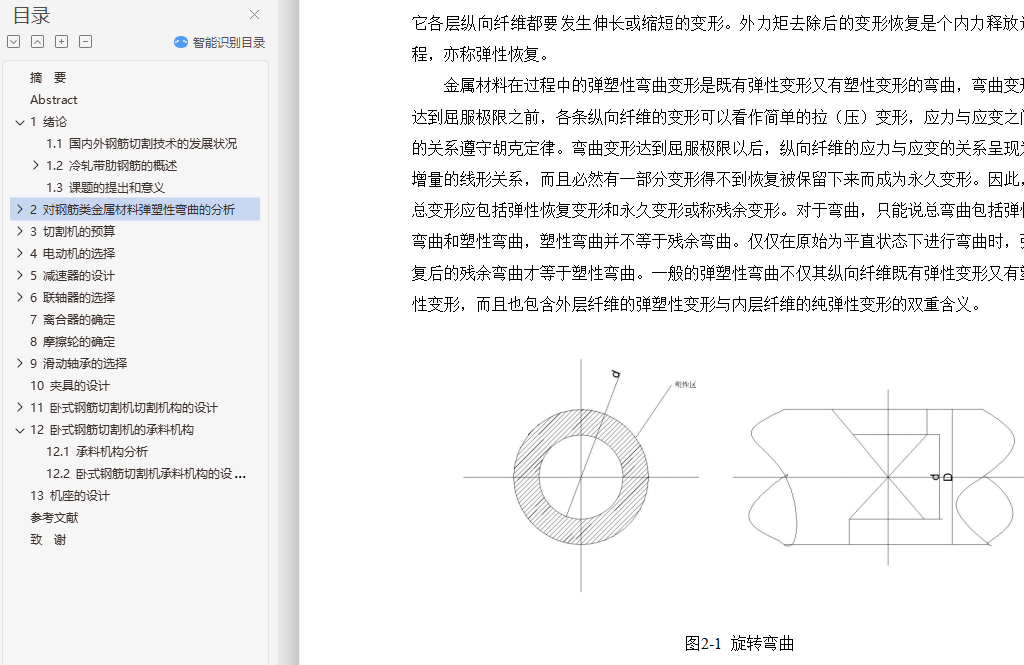Image resolution: width=1024 pixels, height=665 pixels.
Task: Expand 11 卧式钢筋切割机切割机构的设计 chapter
Action: tap(20, 407)
